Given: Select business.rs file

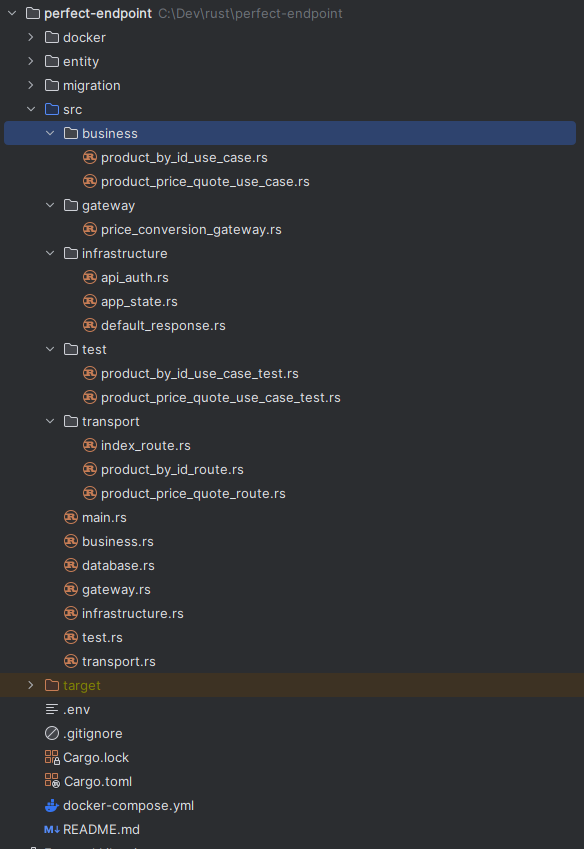Looking at the screenshot, I should pos(118,541).
